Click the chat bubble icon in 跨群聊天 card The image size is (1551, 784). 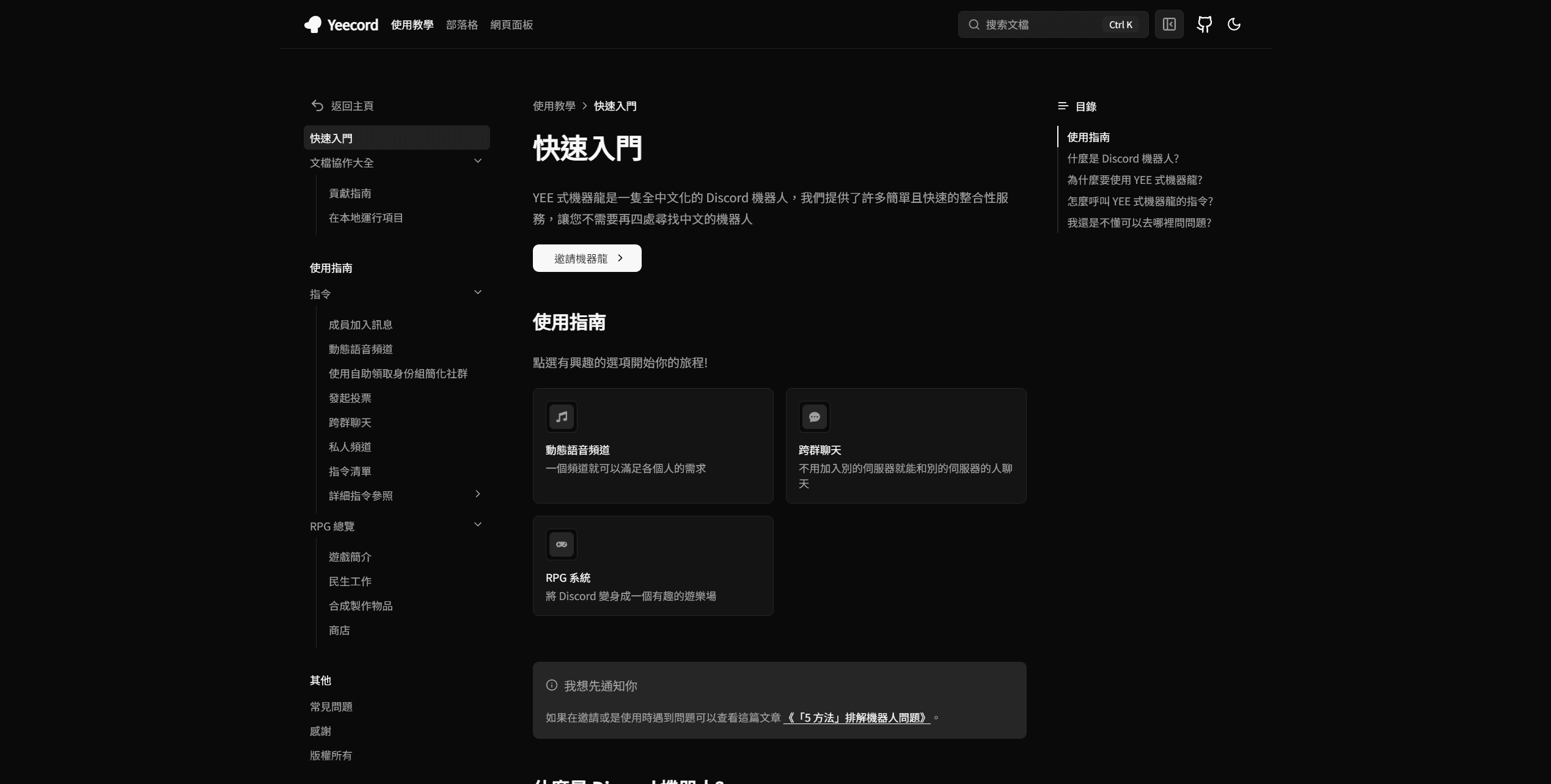tap(814, 417)
